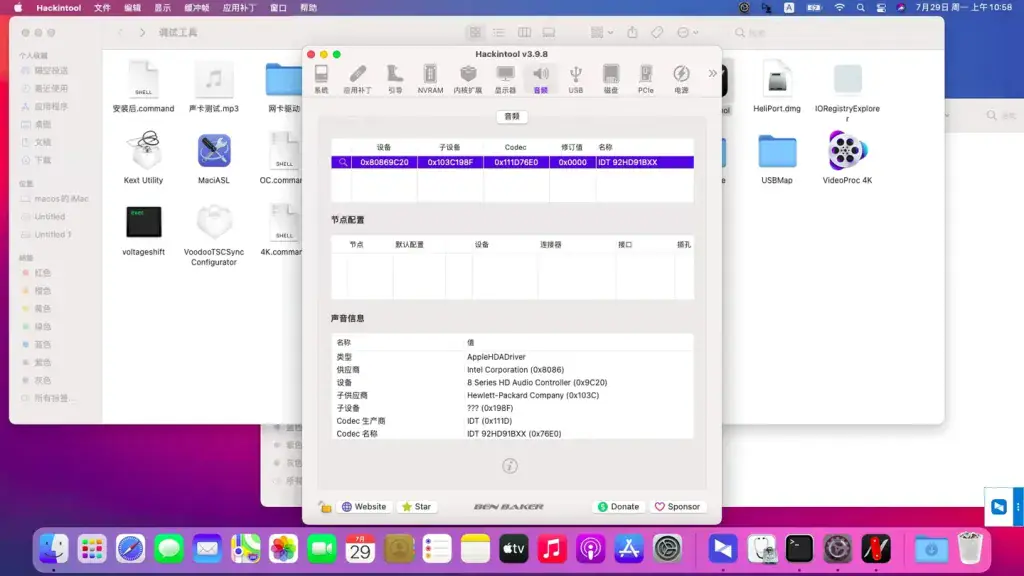Open the Displays section icon in Hackintool
The width and height of the screenshot is (1024, 576).
point(505,80)
